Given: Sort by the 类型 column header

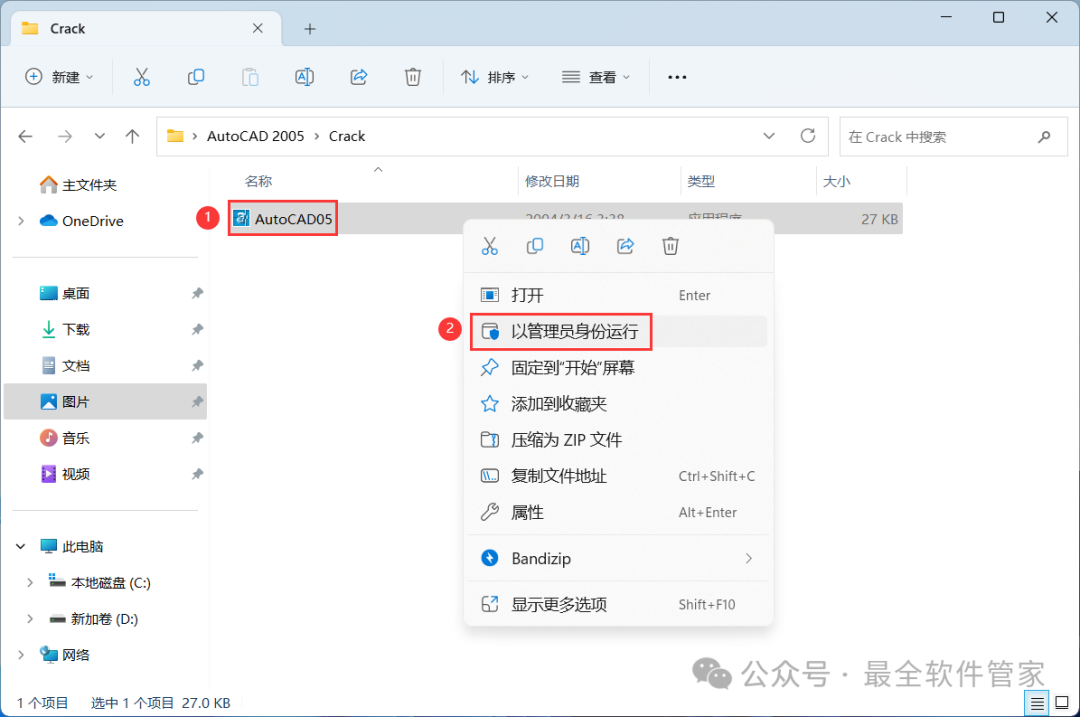Looking at the screenshot, I should pos(701,181).
